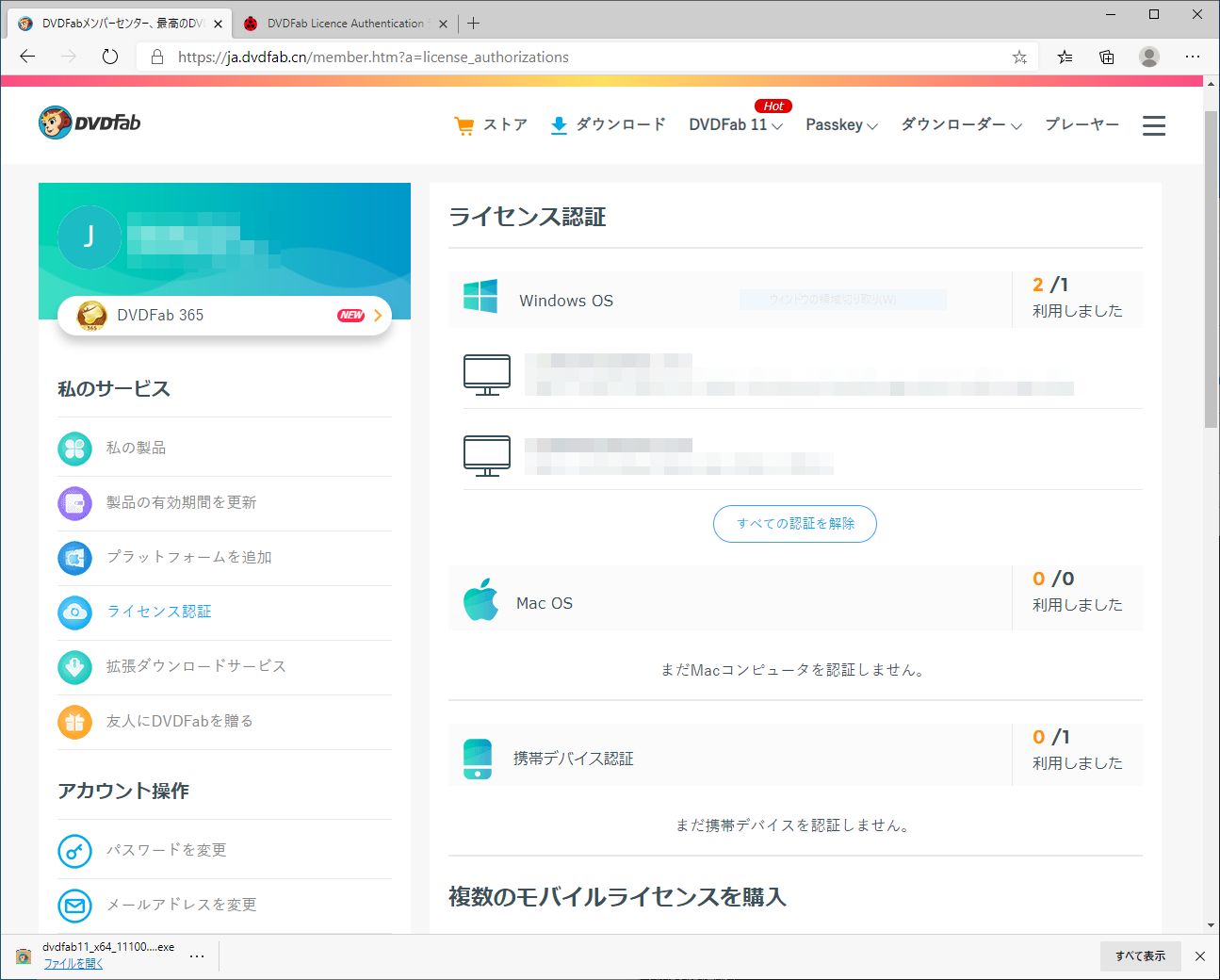
Task: Click the 拡張ダウンロードサービス icon
Action: click(75, 667)
